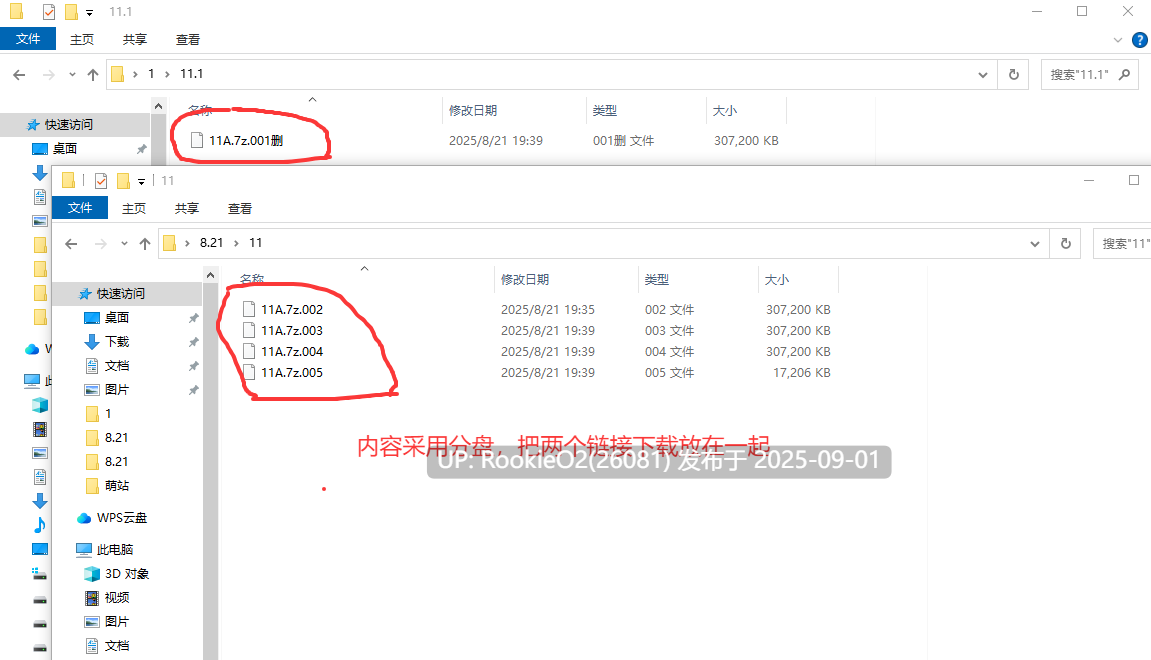Open the 查看 tab in the 11.1 window
1151x660 pixels.
pyautogui.click(x=187, y=40)
